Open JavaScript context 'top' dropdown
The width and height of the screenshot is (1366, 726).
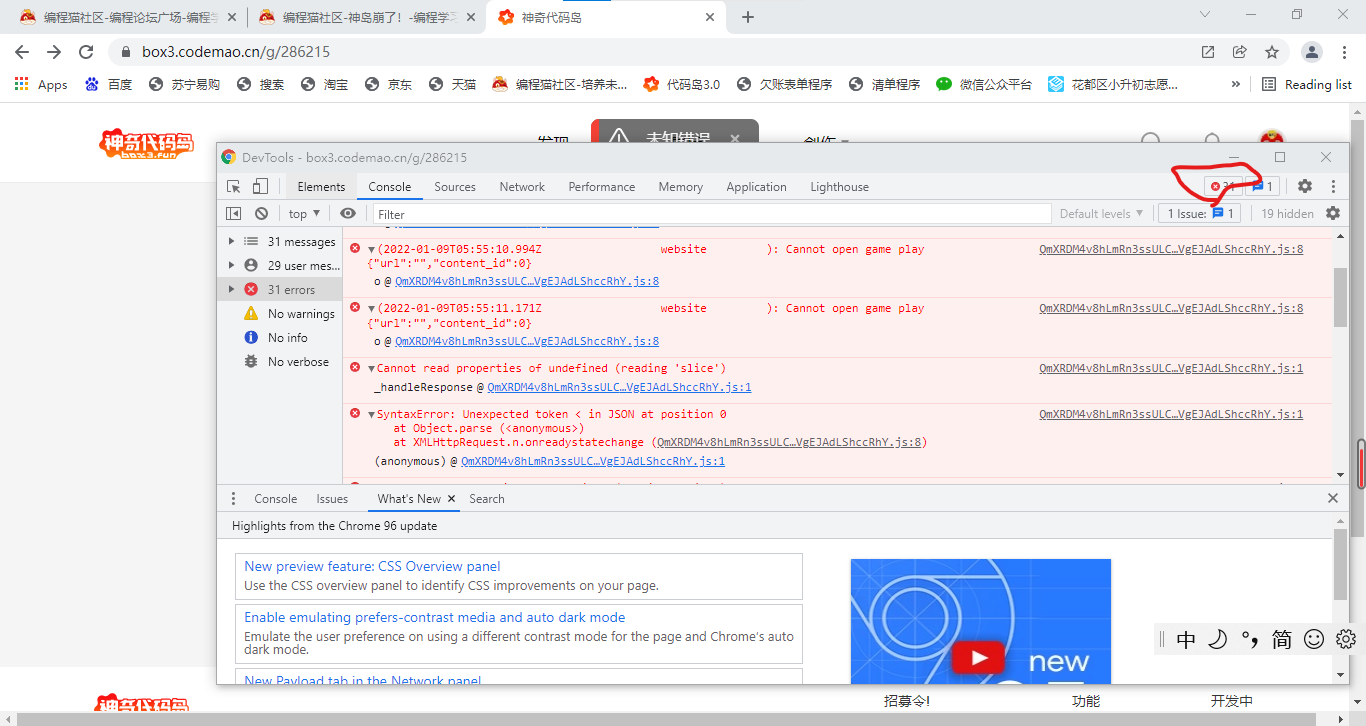(x=304, y=213)
